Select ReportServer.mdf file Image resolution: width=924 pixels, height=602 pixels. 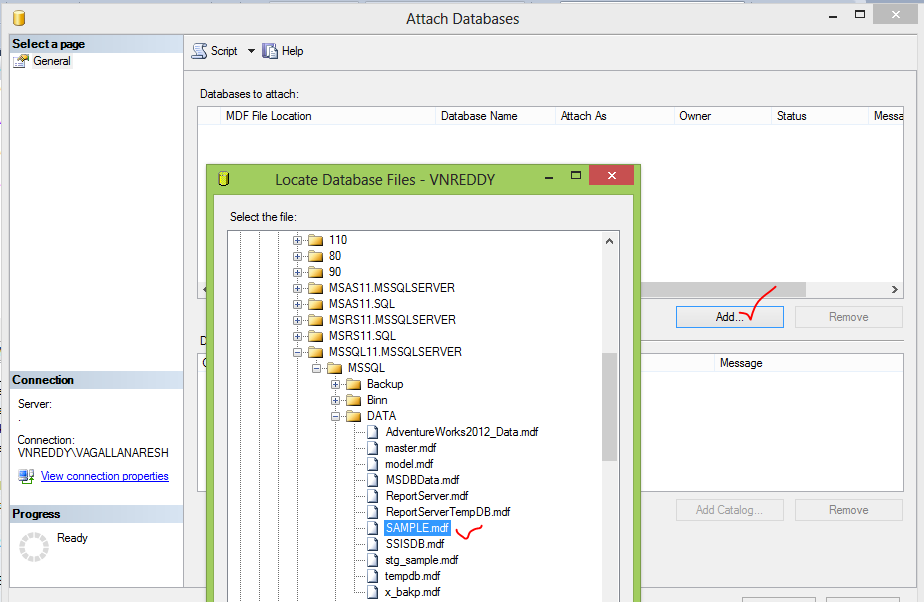427,496
